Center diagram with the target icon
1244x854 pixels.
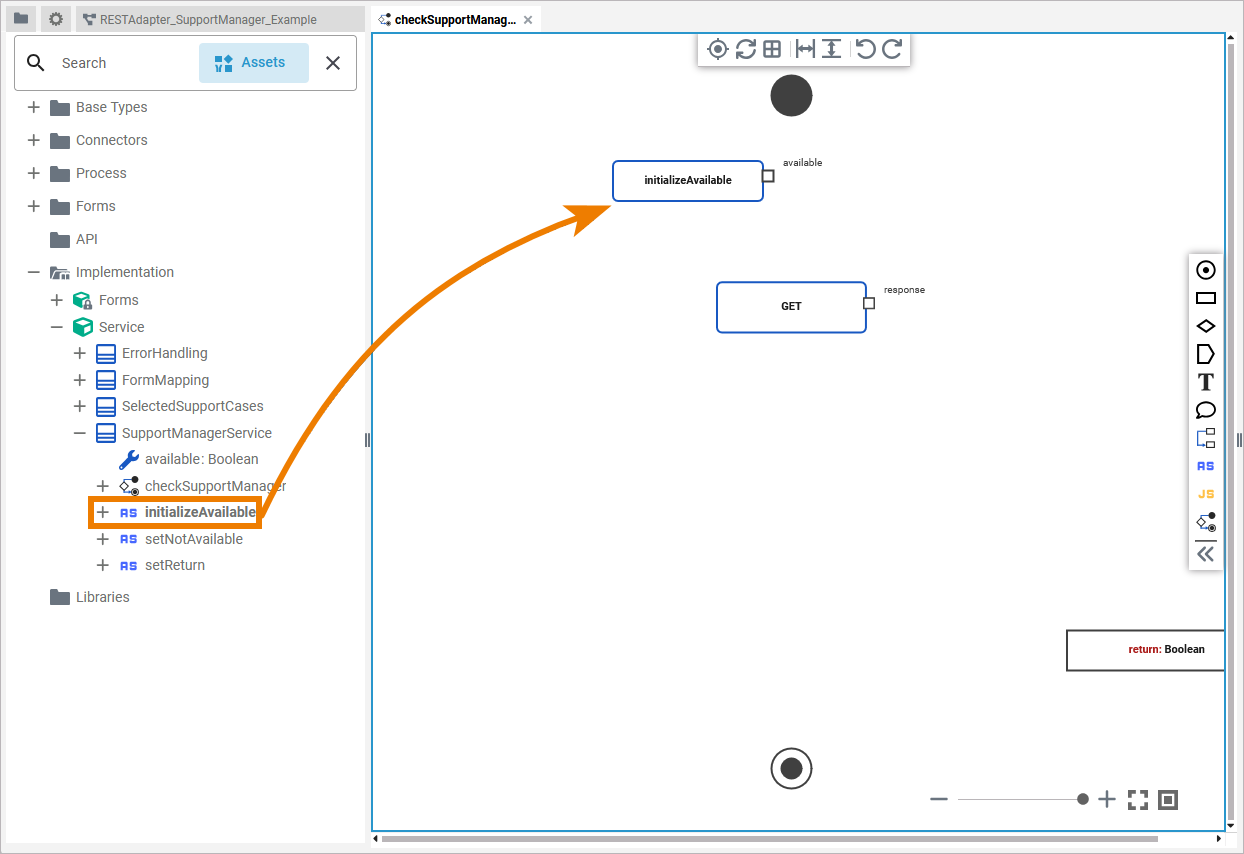tap(717, 49)
